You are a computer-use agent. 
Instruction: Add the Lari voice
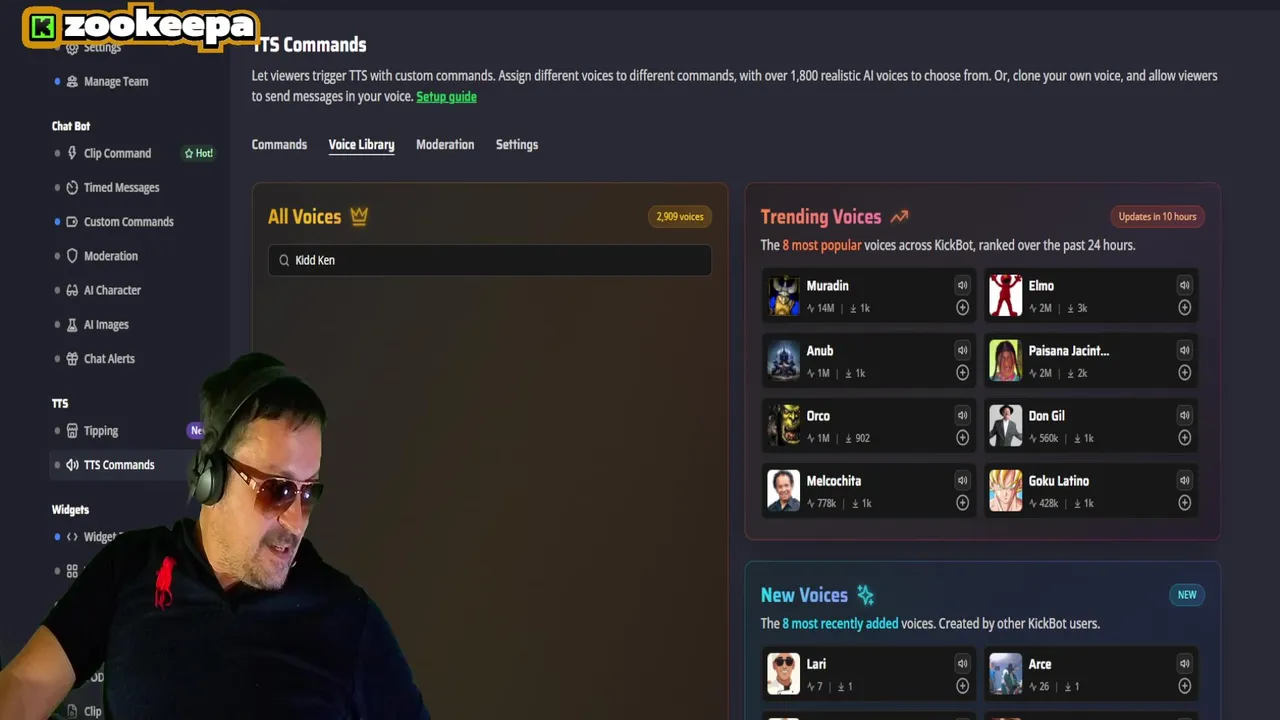[962, 686]
